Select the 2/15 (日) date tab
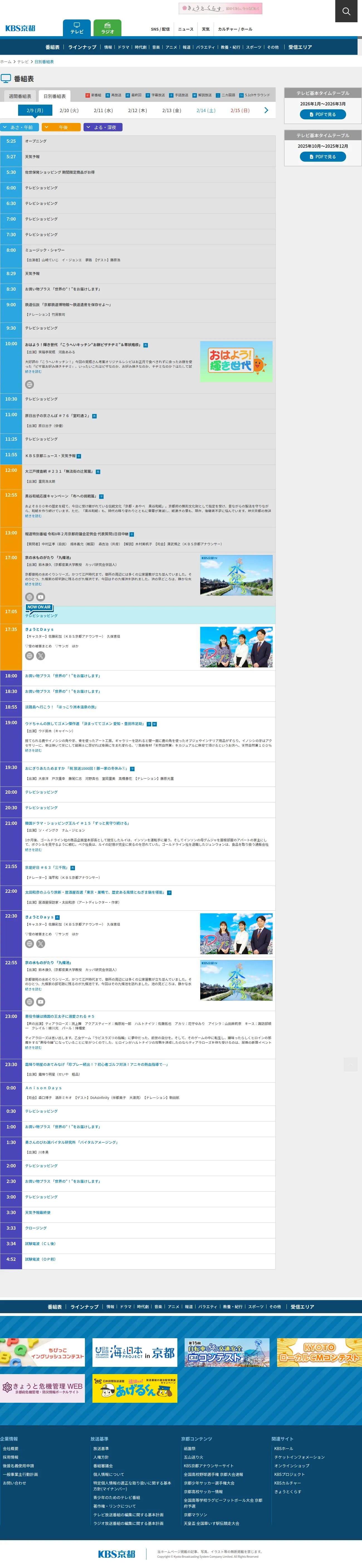 [239, 110]
